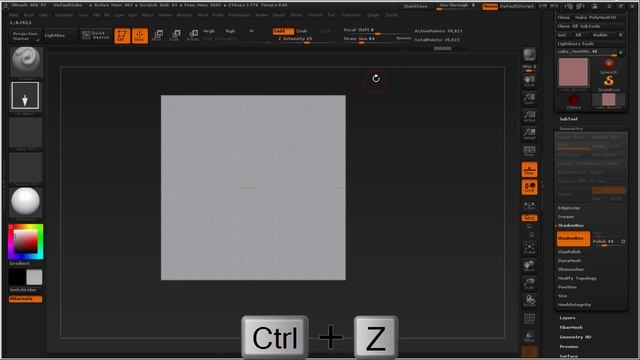Click the BPR render icon
Viewport: 640px width, 360px height.
click(x=529, y=55)
